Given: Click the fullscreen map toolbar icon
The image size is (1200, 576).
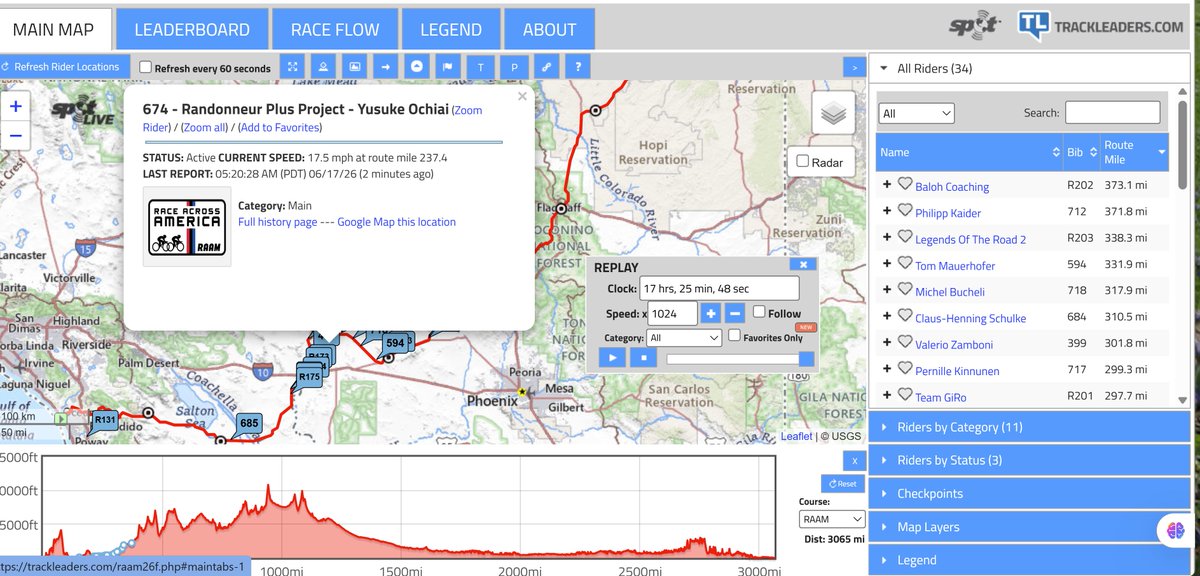Looking at the screenshot, I should [x=292, y=67].
